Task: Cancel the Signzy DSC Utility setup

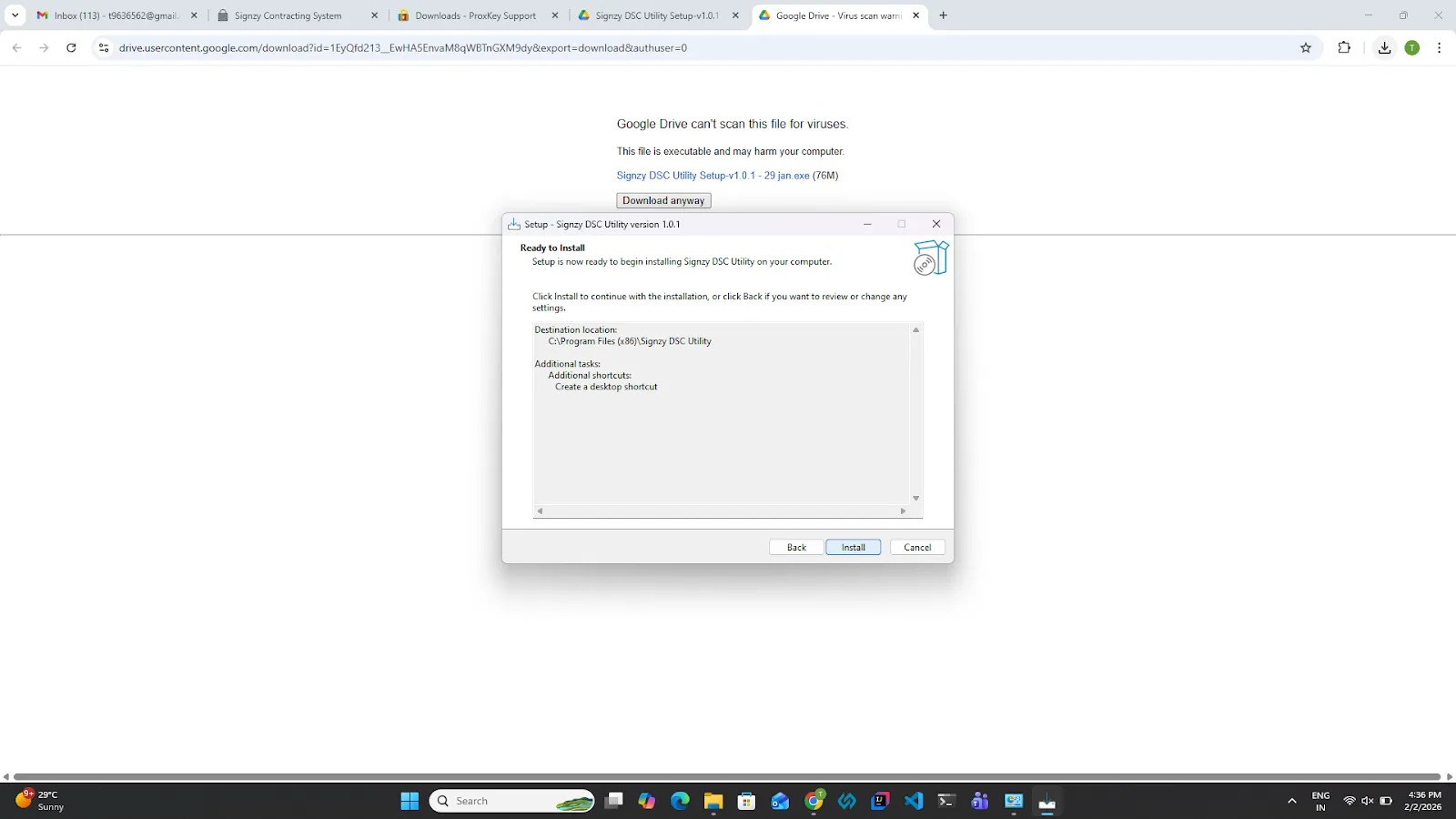Action: [917, 547]
